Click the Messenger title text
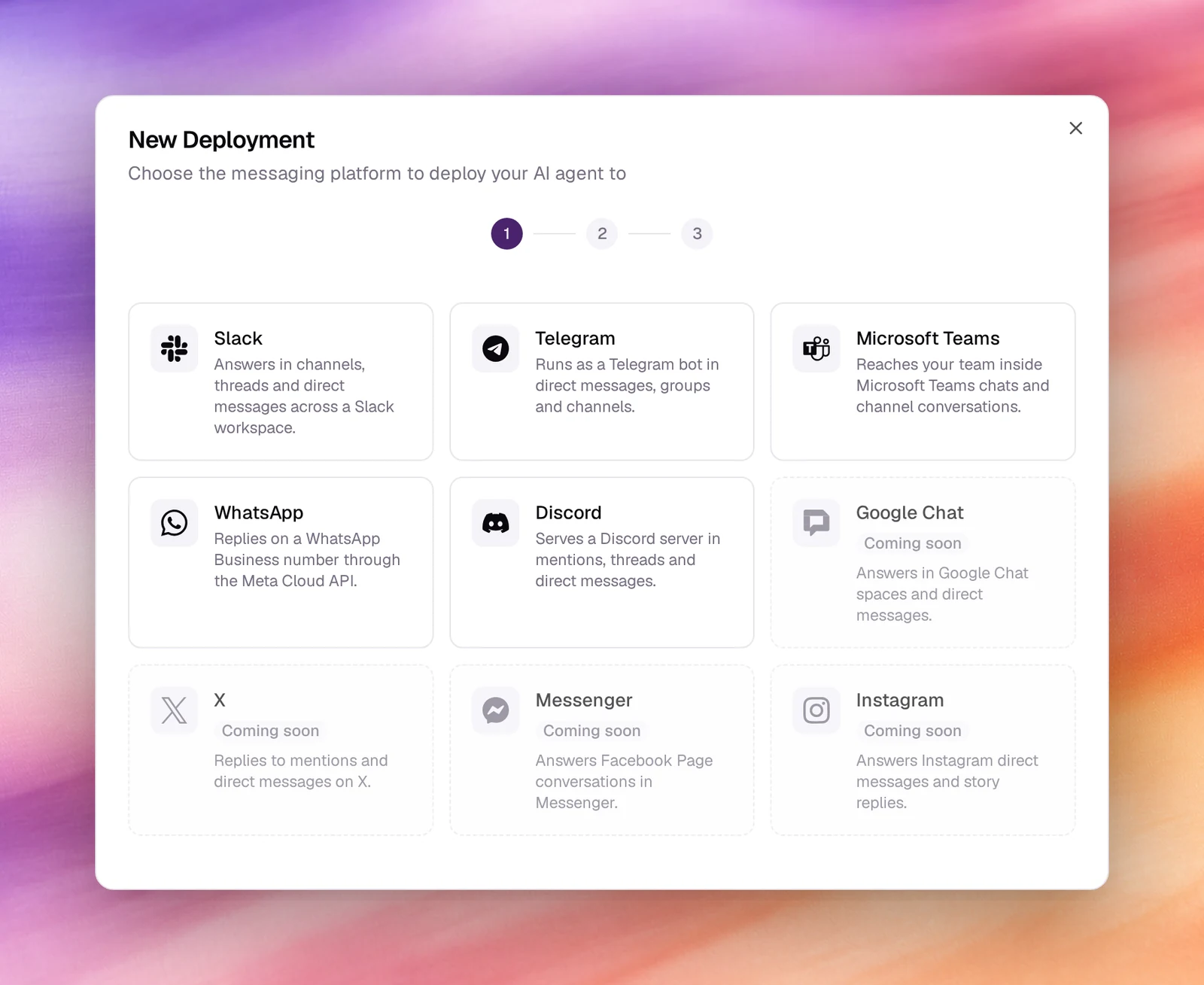Viewport: 1204px width, 985px height. [x=584, y=701]
